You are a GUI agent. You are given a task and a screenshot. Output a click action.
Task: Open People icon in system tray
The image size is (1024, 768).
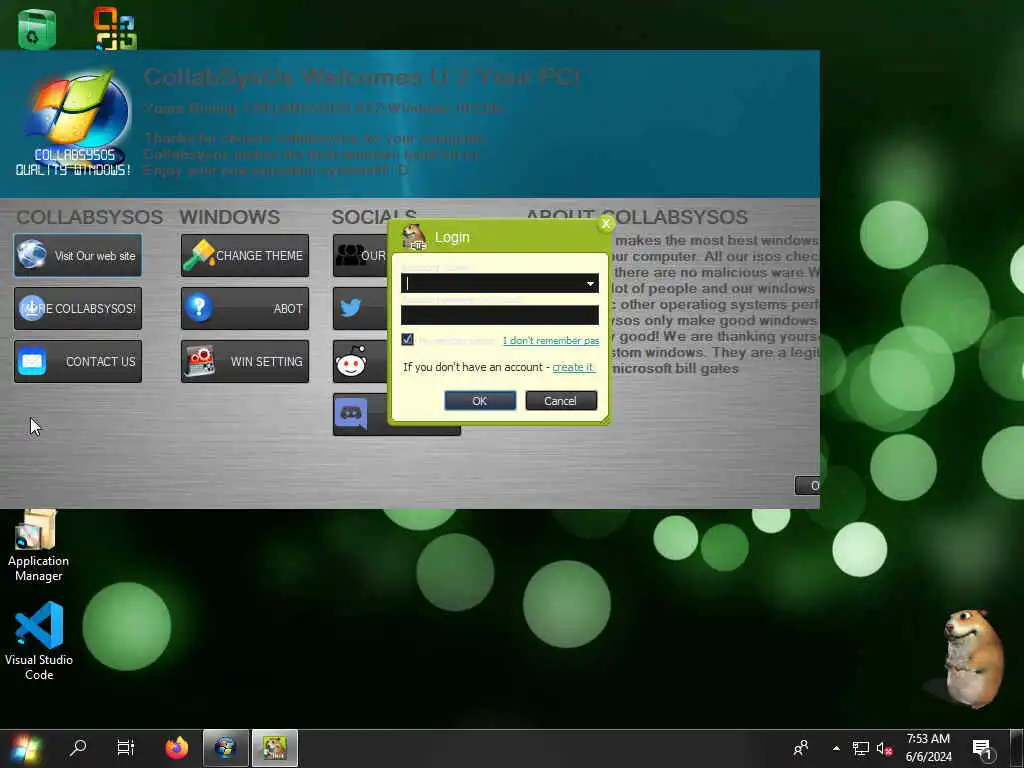click(x=801, y=748)
